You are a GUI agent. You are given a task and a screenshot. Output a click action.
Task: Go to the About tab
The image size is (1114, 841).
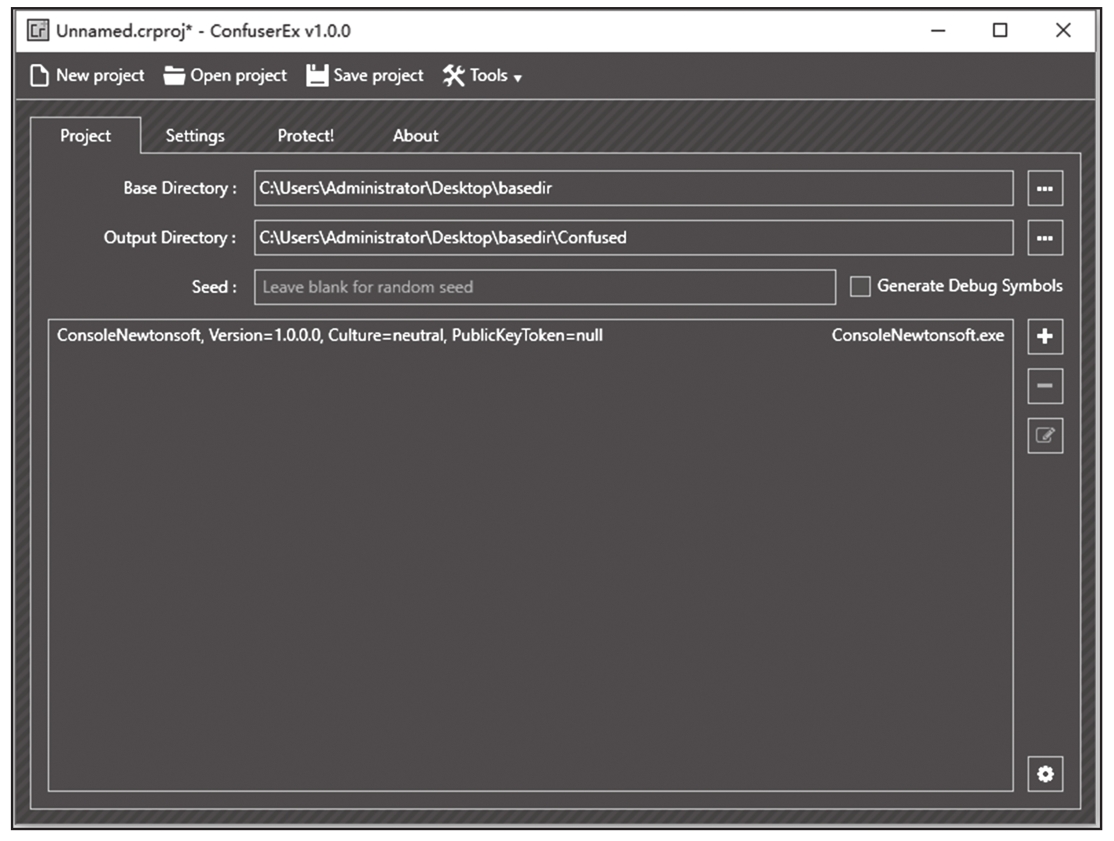pos(415,136)
